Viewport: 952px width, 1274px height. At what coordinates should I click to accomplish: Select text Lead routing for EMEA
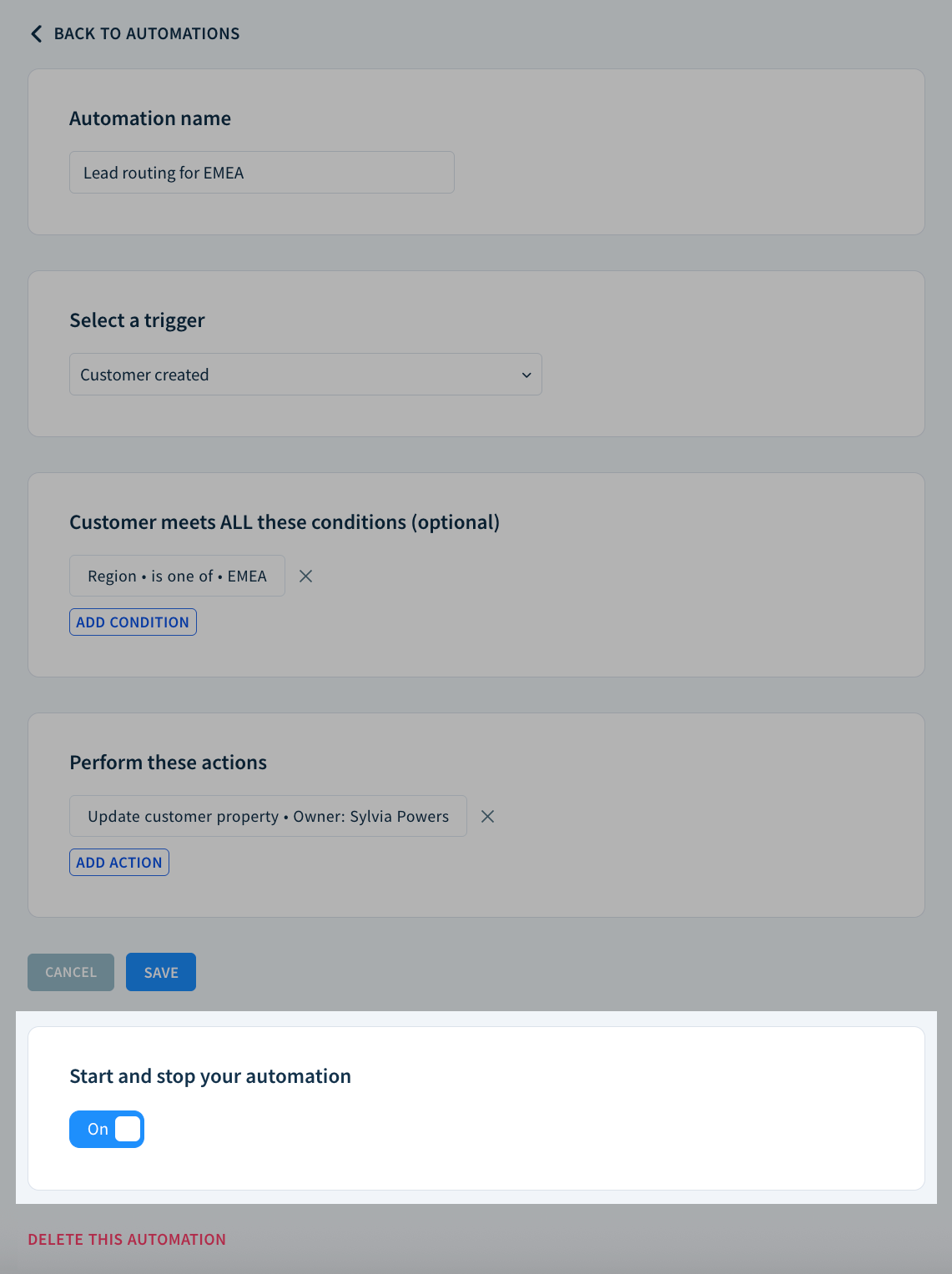[163, 173]
